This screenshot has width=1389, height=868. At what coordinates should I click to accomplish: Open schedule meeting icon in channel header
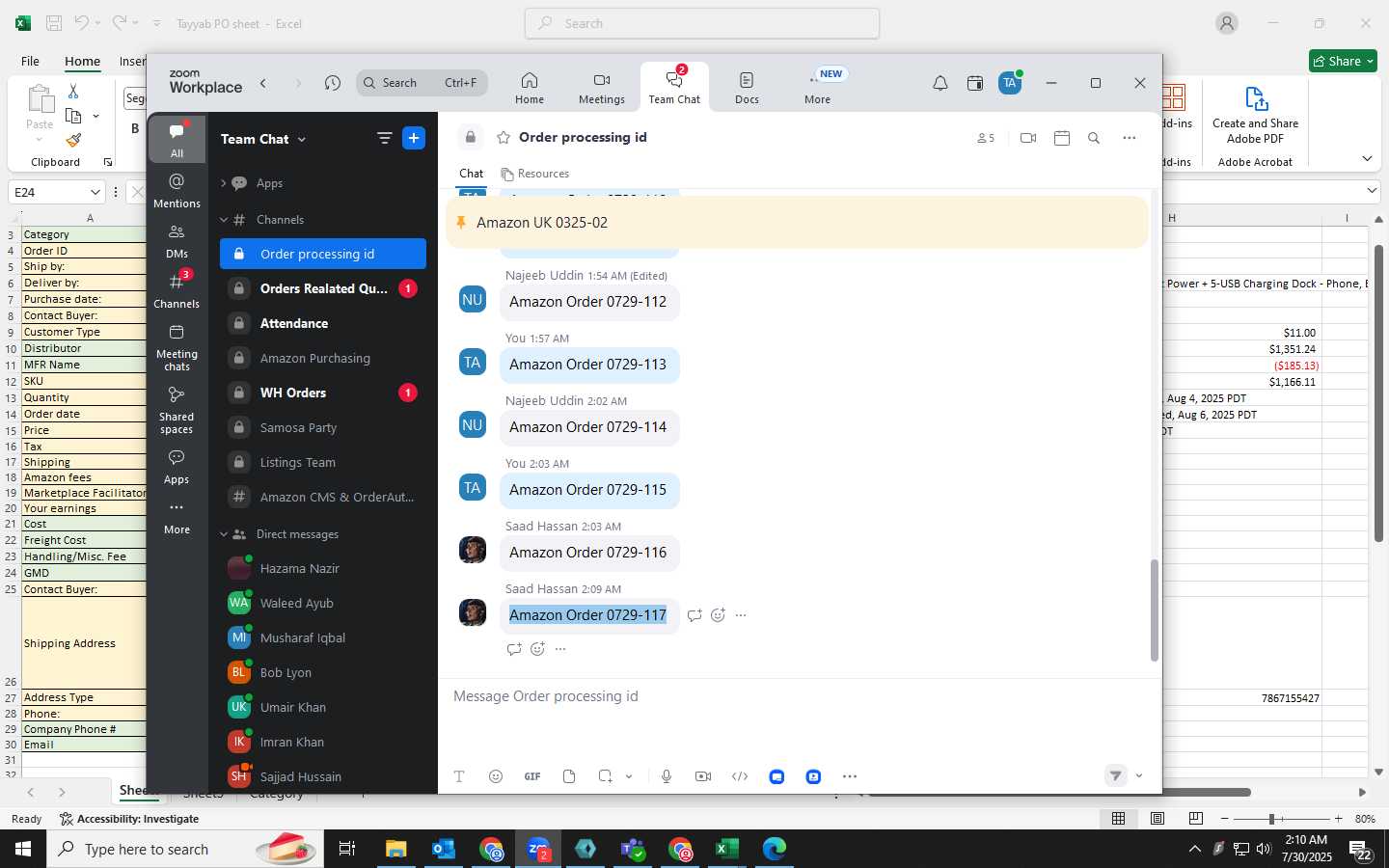(x=1062, y=138)
